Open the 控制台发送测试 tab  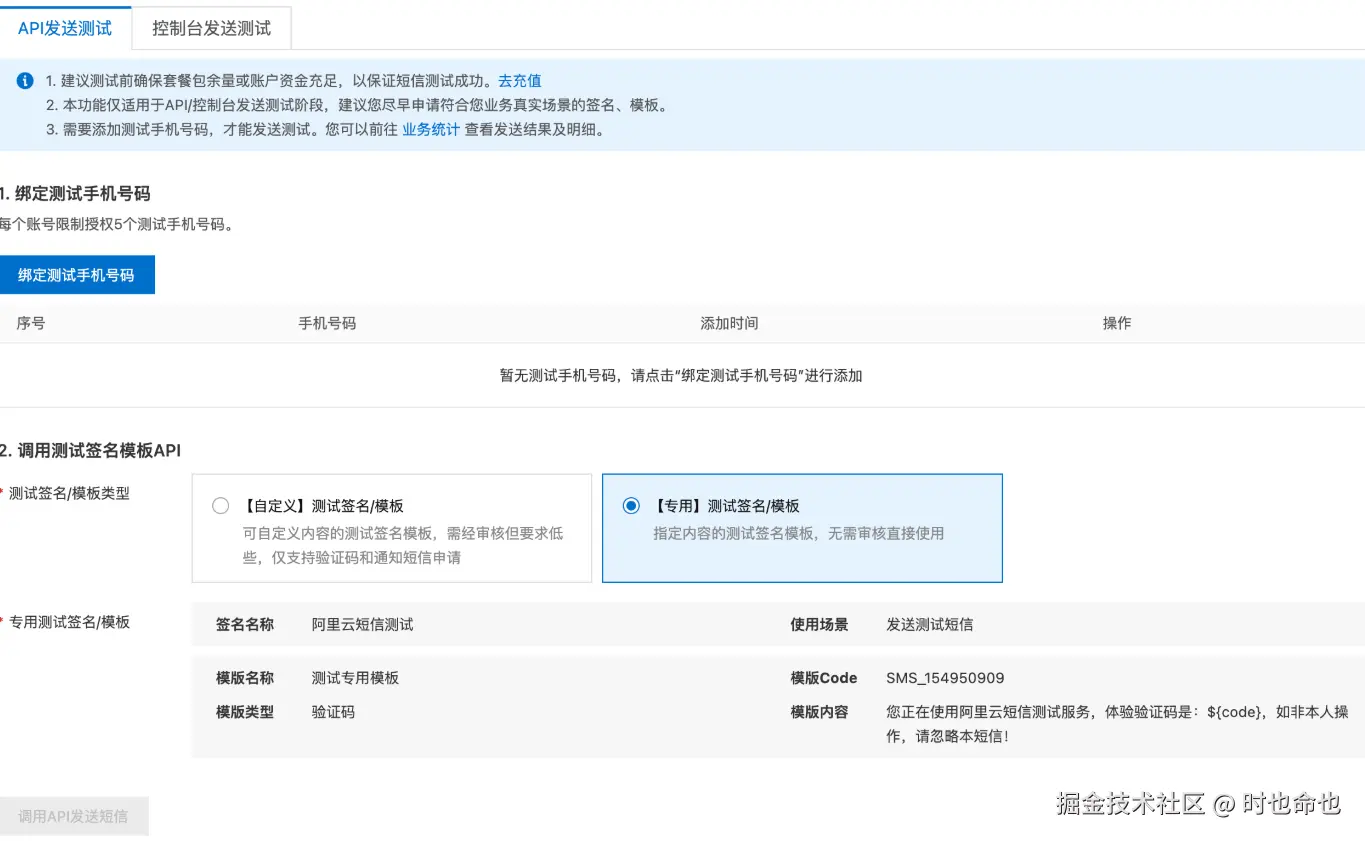click(211, 28)
